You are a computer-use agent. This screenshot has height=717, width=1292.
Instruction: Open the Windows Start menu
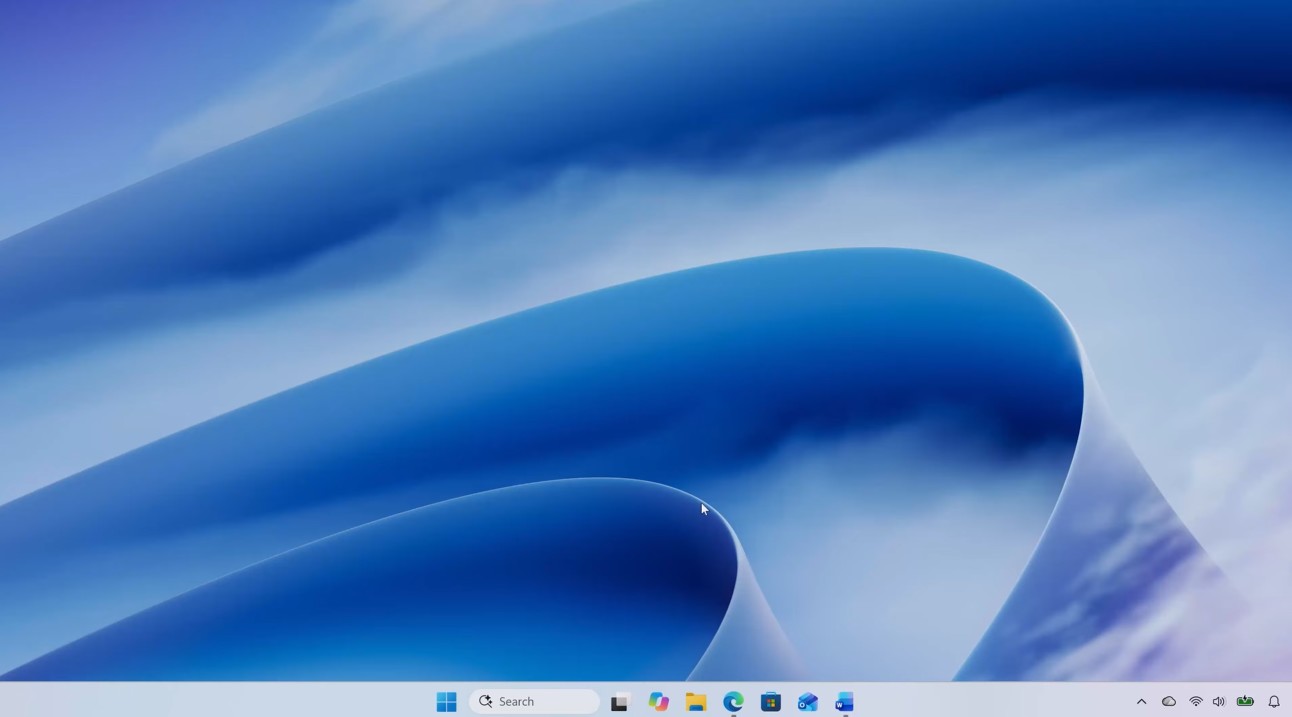[446, 702]
